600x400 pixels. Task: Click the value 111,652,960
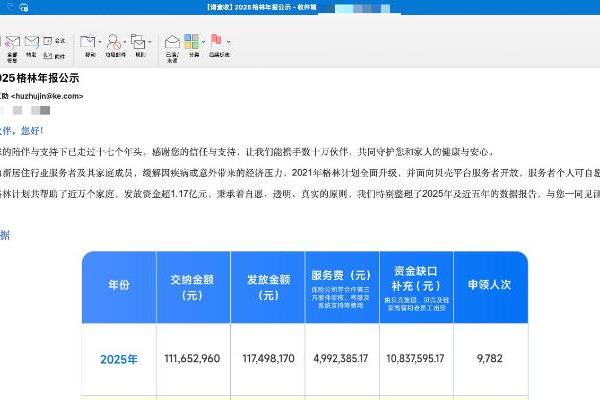pyautogui.click(x=192, y=359)
